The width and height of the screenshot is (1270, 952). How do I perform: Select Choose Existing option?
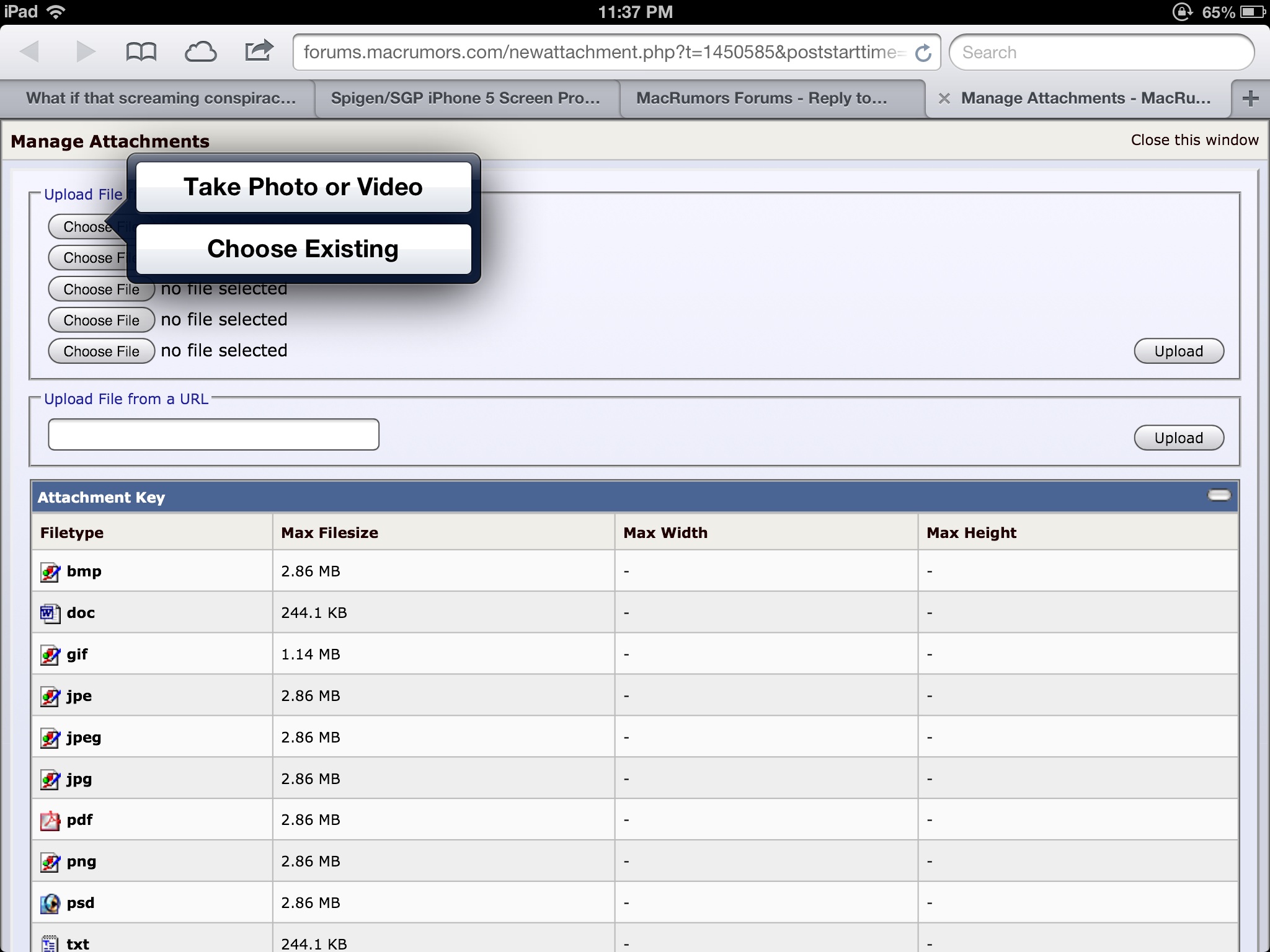[x=303, y=249]
